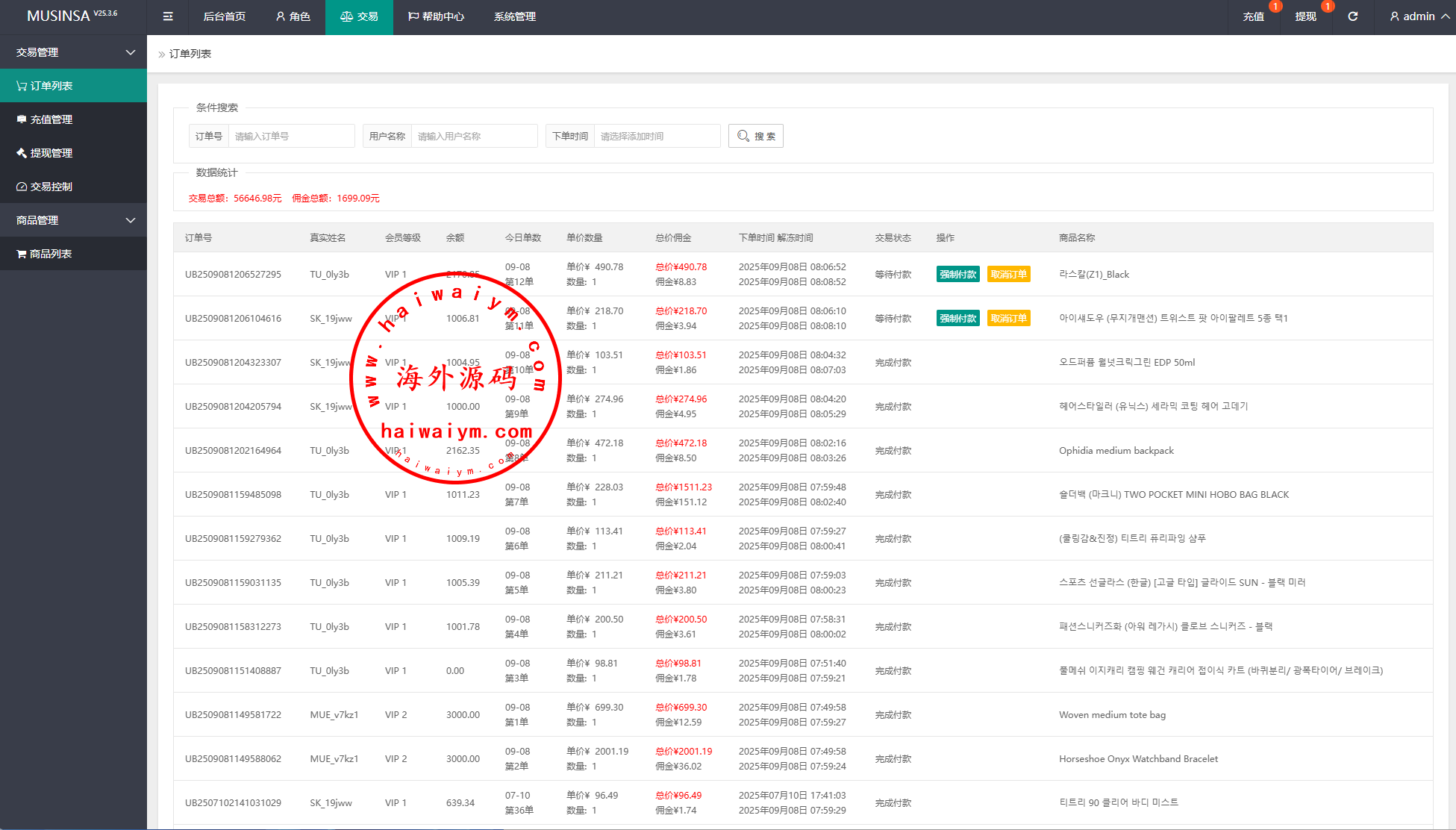Focus the 订单号 input field

pyautogui.click(x=291, y=136)
